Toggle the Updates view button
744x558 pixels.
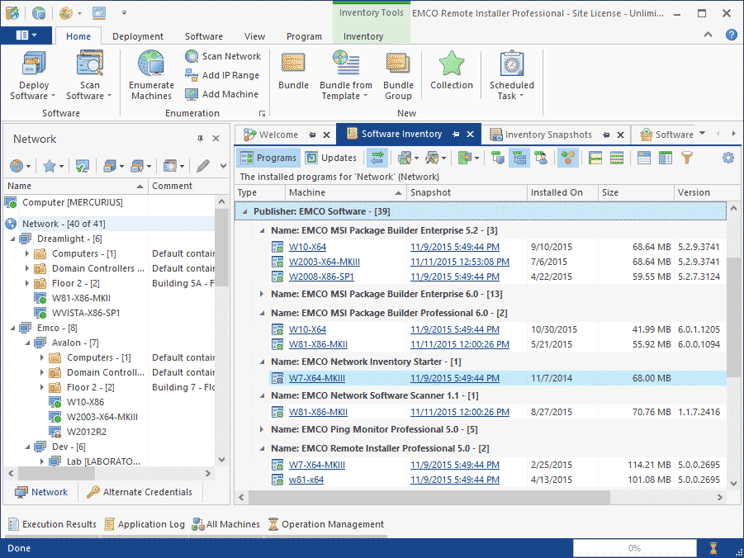coord(330,158)
